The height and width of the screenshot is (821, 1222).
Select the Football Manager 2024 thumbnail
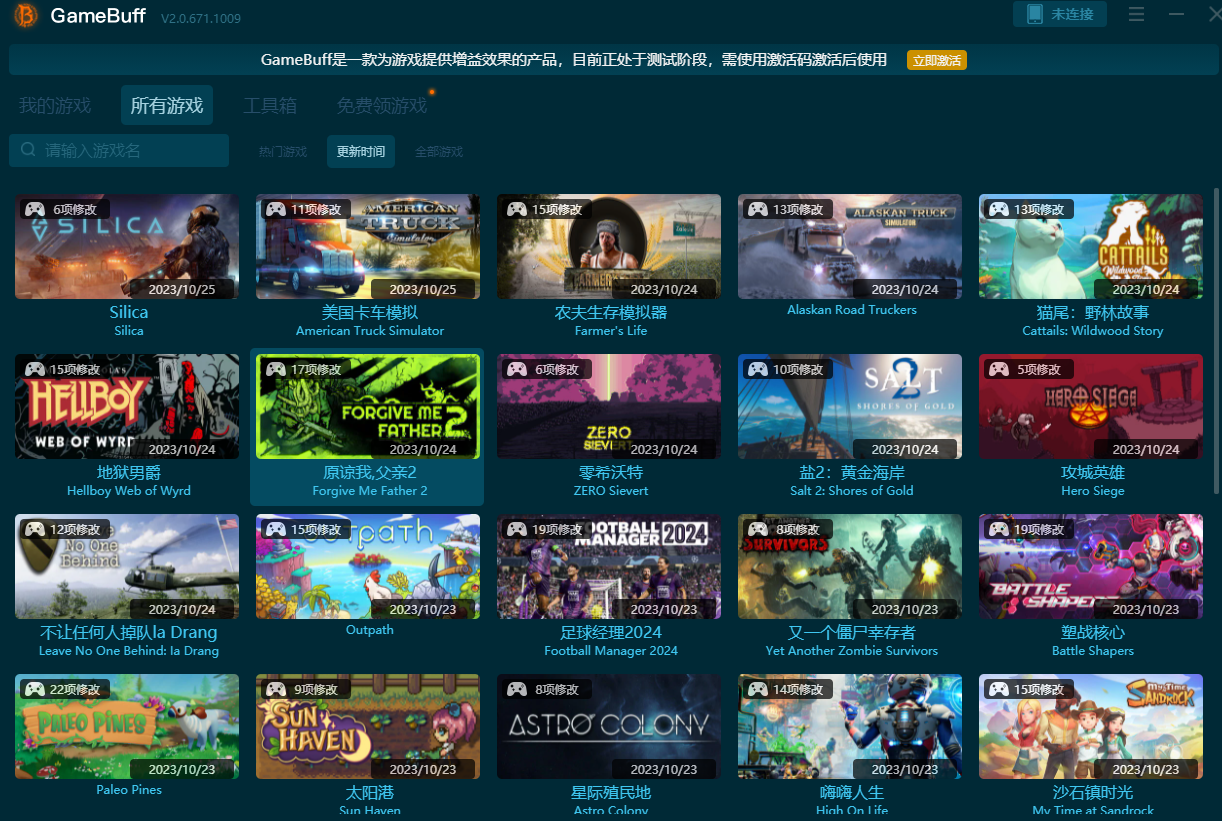(609, 566)
